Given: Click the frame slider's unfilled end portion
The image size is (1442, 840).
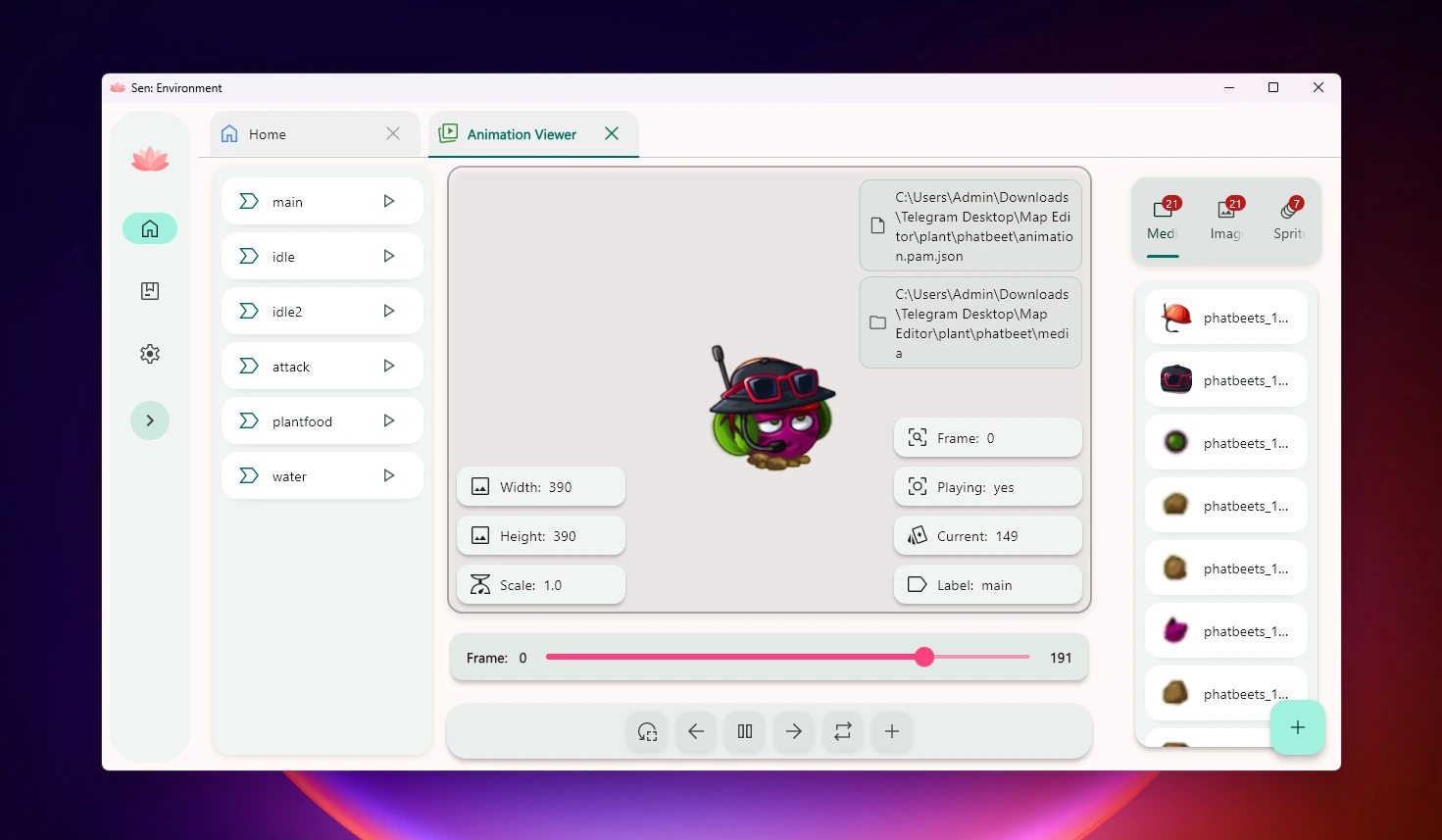Looking at the screenshot, I should point(980,657).
